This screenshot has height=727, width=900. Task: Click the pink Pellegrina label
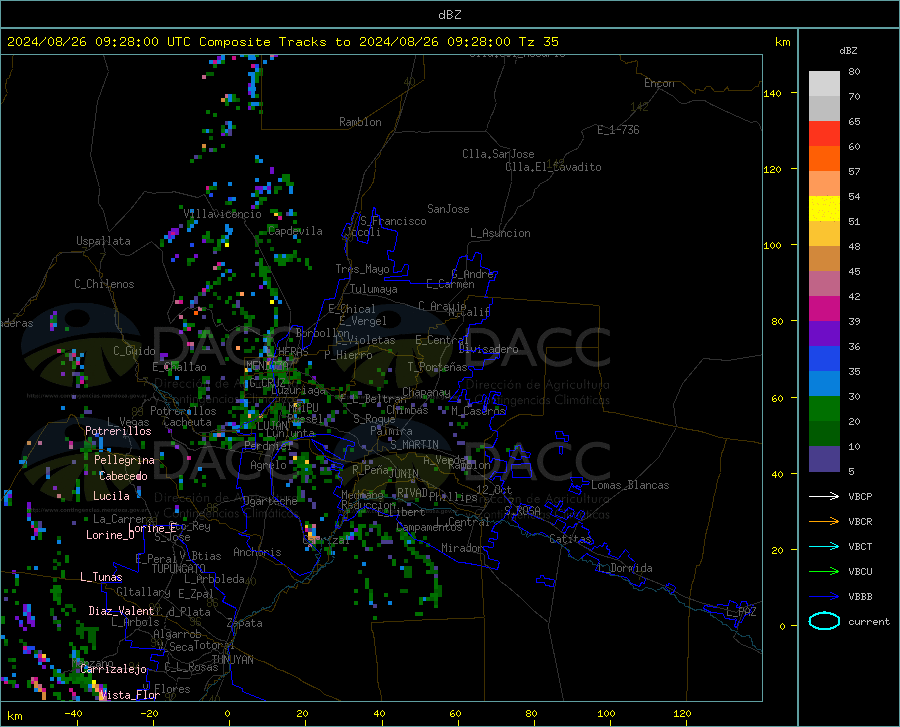pos(124,460)
